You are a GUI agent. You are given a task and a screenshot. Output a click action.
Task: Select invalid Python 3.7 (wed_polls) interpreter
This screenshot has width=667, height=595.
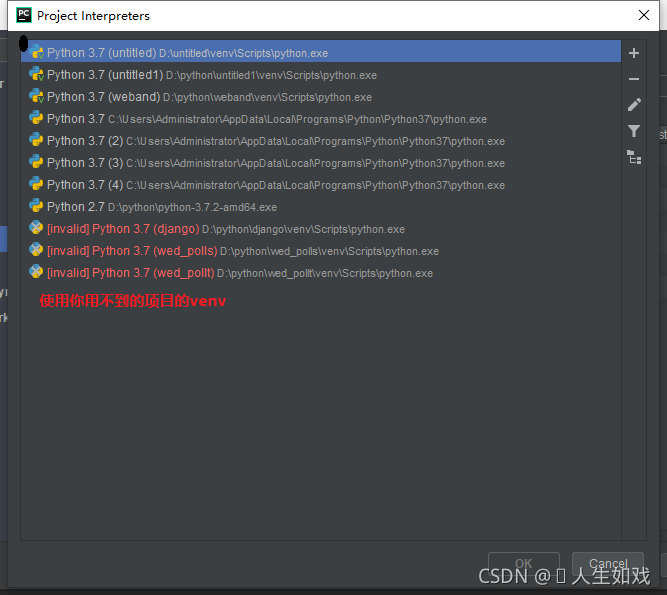321,251
